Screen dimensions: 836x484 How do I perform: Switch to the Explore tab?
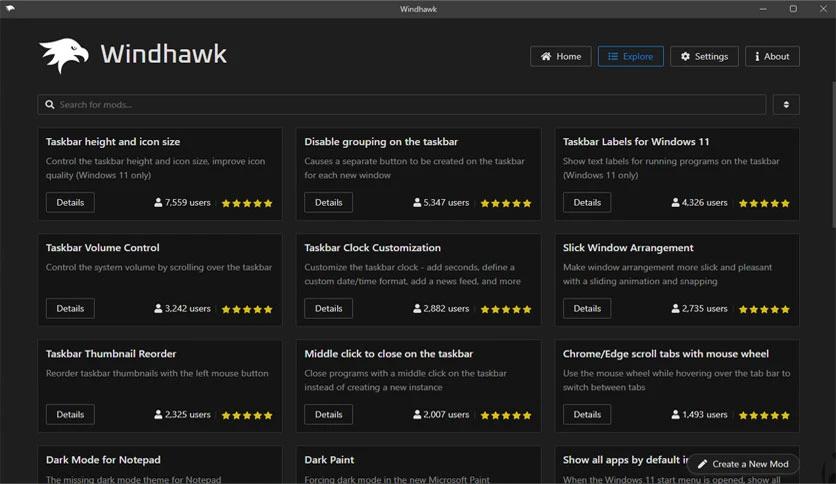(631, 57)
